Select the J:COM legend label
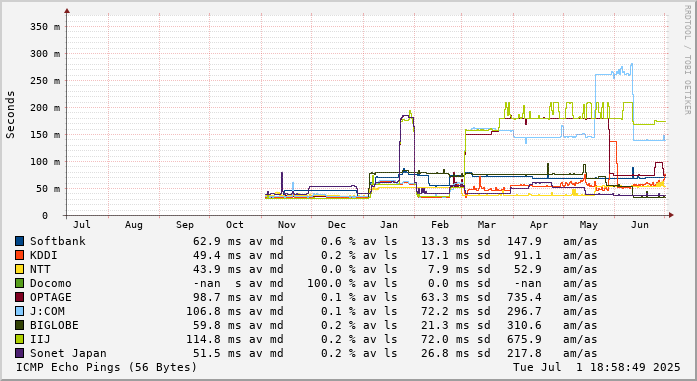 (47, 311)
